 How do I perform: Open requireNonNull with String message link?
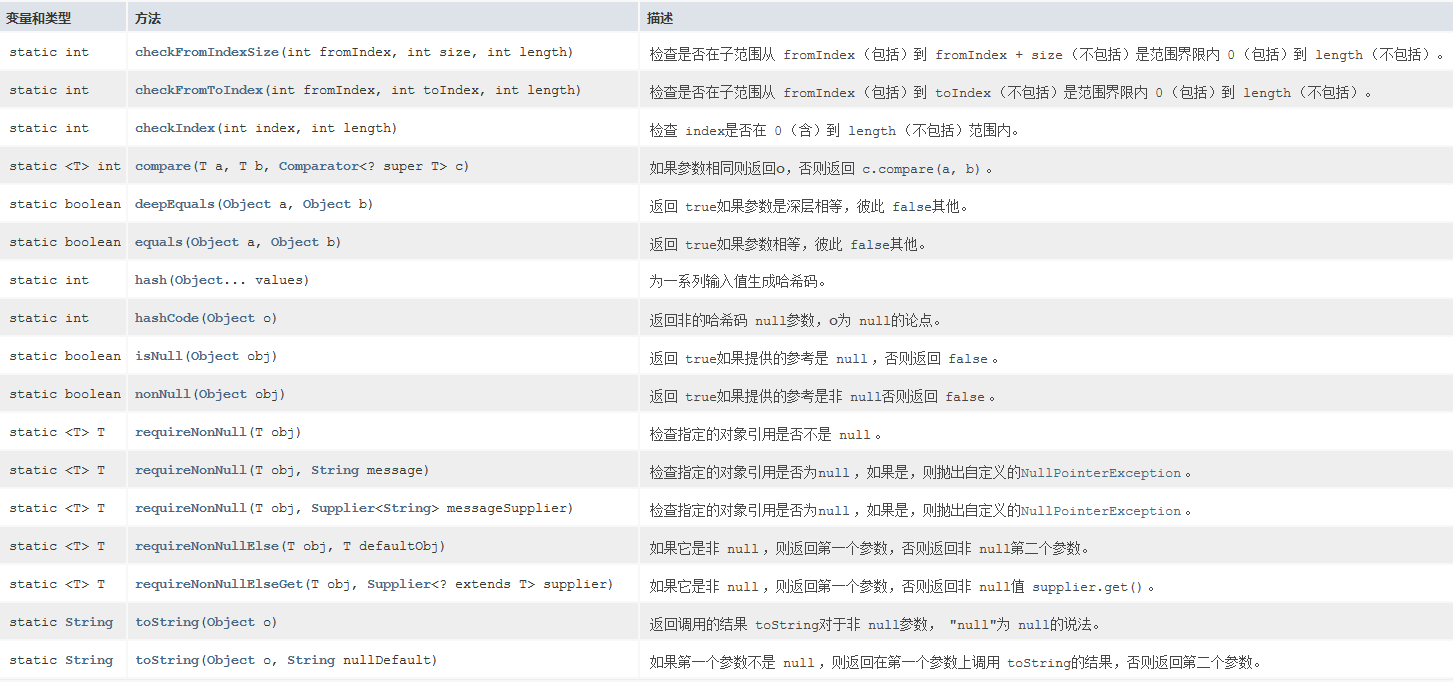(x=189, y=470)
